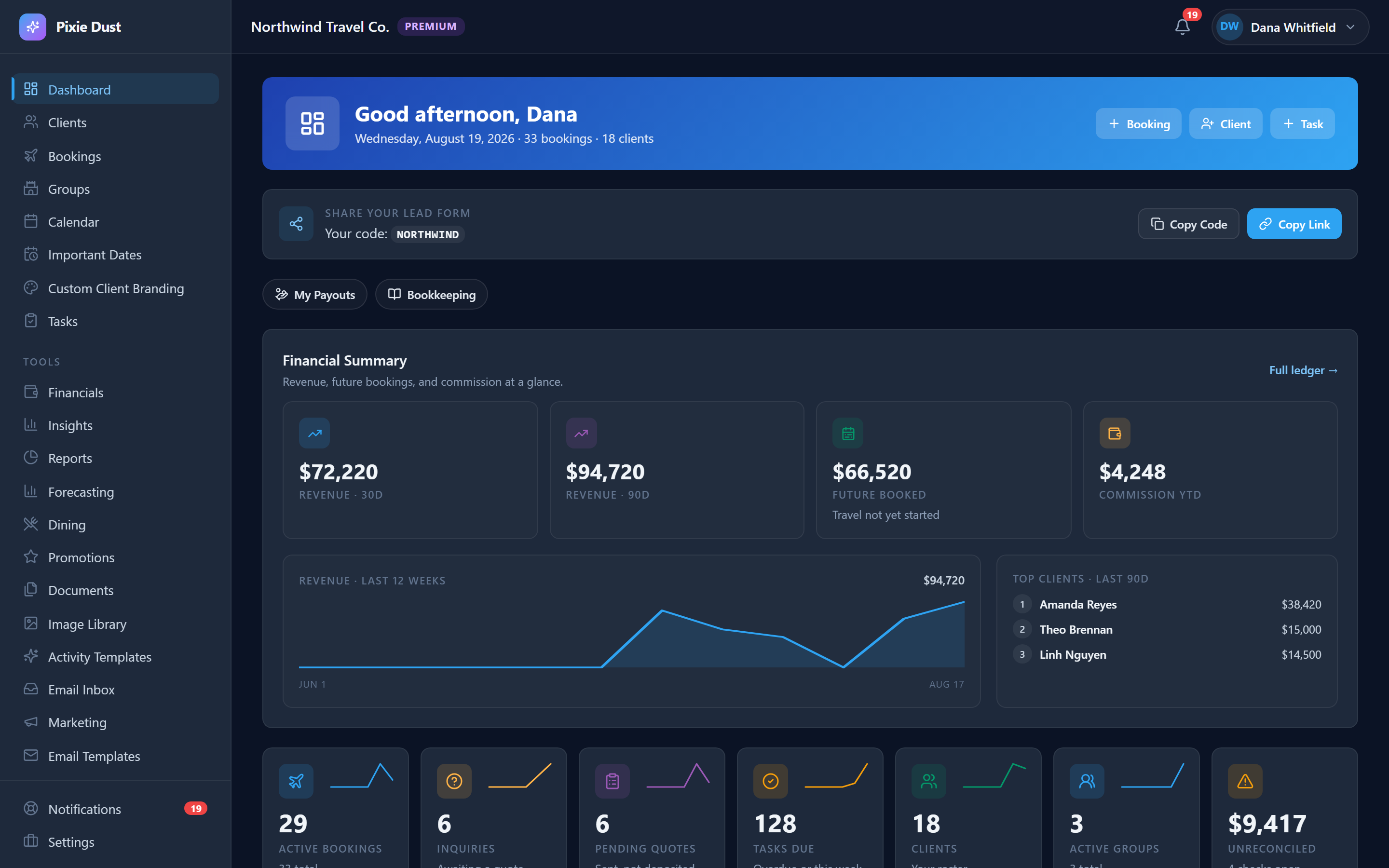Click the share lead form icon
The width and height of the screenshot is (1389, 868).
[296, 224]
